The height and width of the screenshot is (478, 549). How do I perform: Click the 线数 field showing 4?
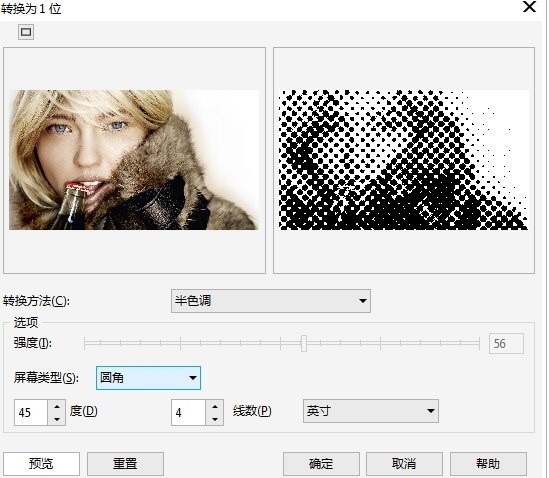point(188,412)
